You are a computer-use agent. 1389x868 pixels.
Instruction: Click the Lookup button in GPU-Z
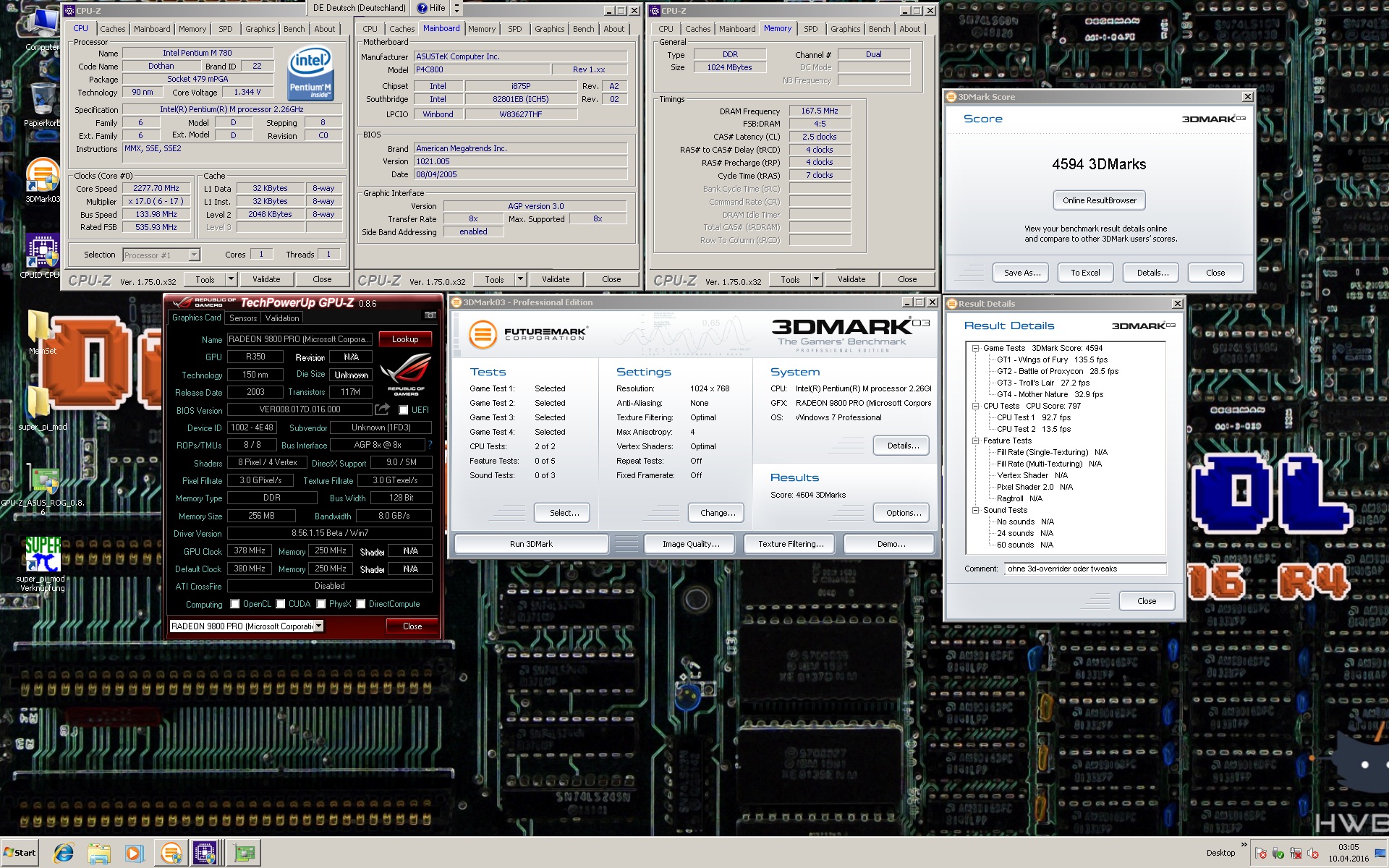tap(405, 339)
